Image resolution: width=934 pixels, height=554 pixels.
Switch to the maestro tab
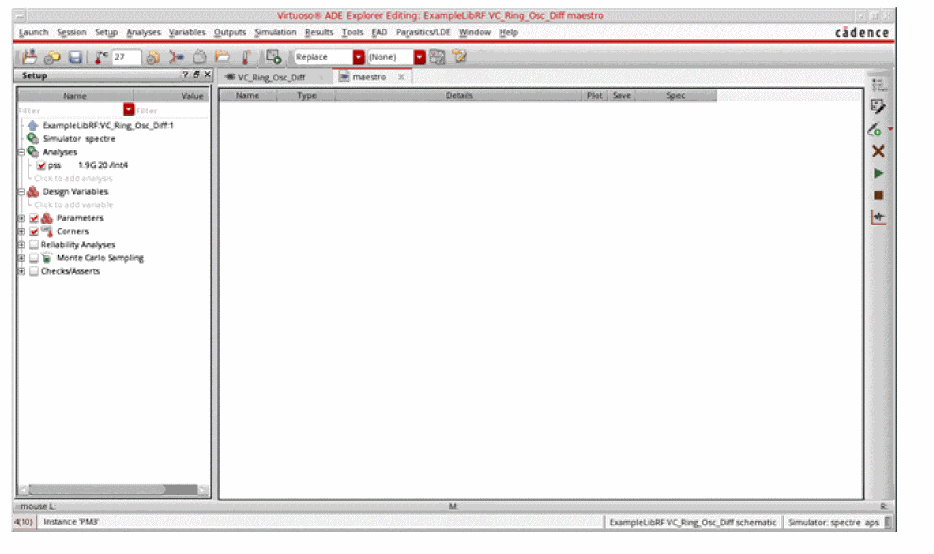pos(369,77)
